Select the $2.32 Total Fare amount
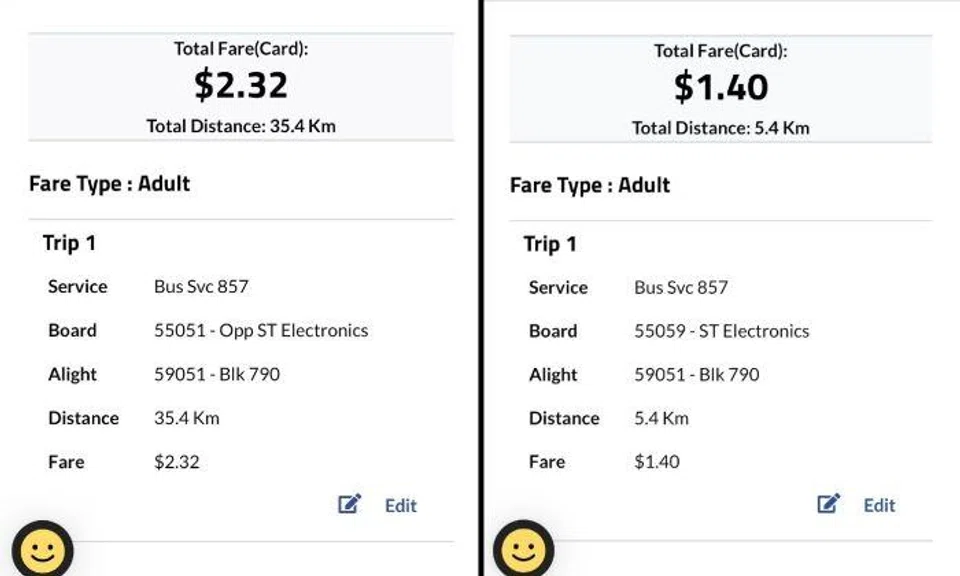 pyautogui.click(x=241, y=86)
